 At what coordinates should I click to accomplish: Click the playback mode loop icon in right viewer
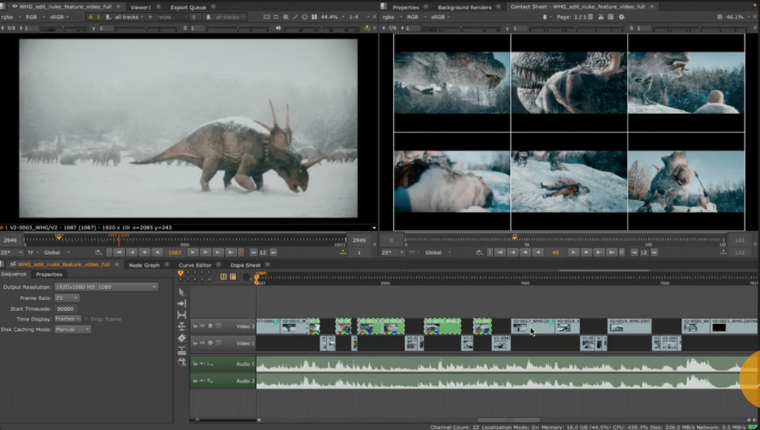(x=479, y=253)
